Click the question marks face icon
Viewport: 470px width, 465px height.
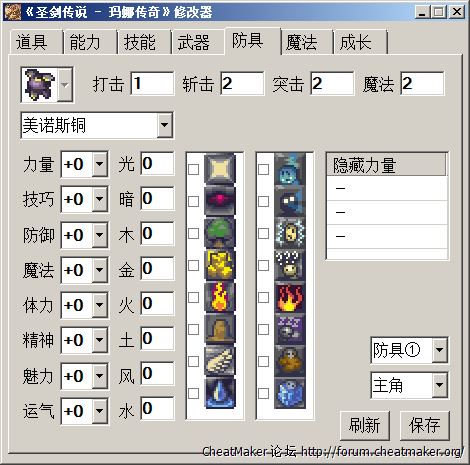point(290,265)
